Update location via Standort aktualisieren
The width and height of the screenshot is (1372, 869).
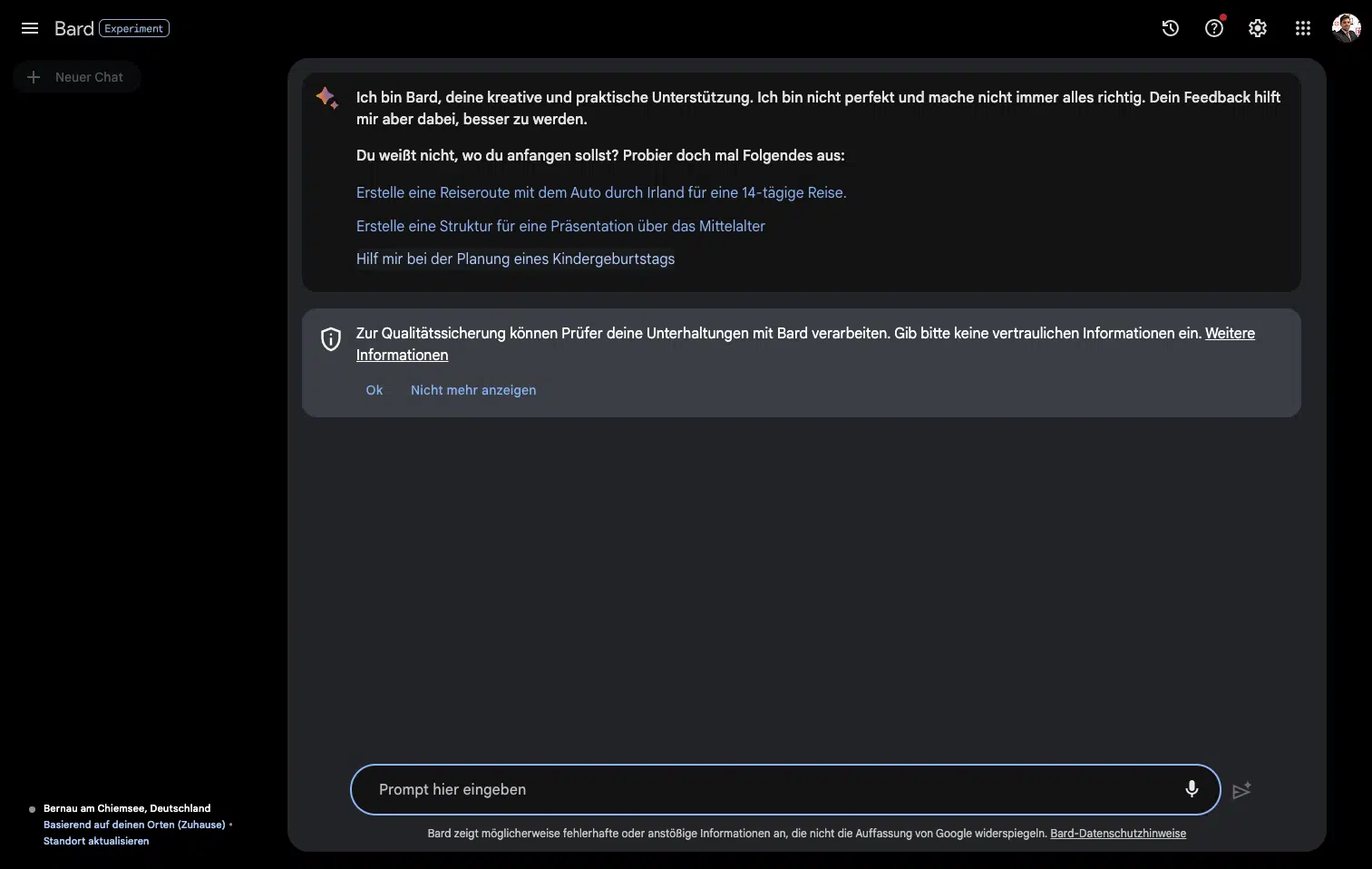(x=95, y=841)
